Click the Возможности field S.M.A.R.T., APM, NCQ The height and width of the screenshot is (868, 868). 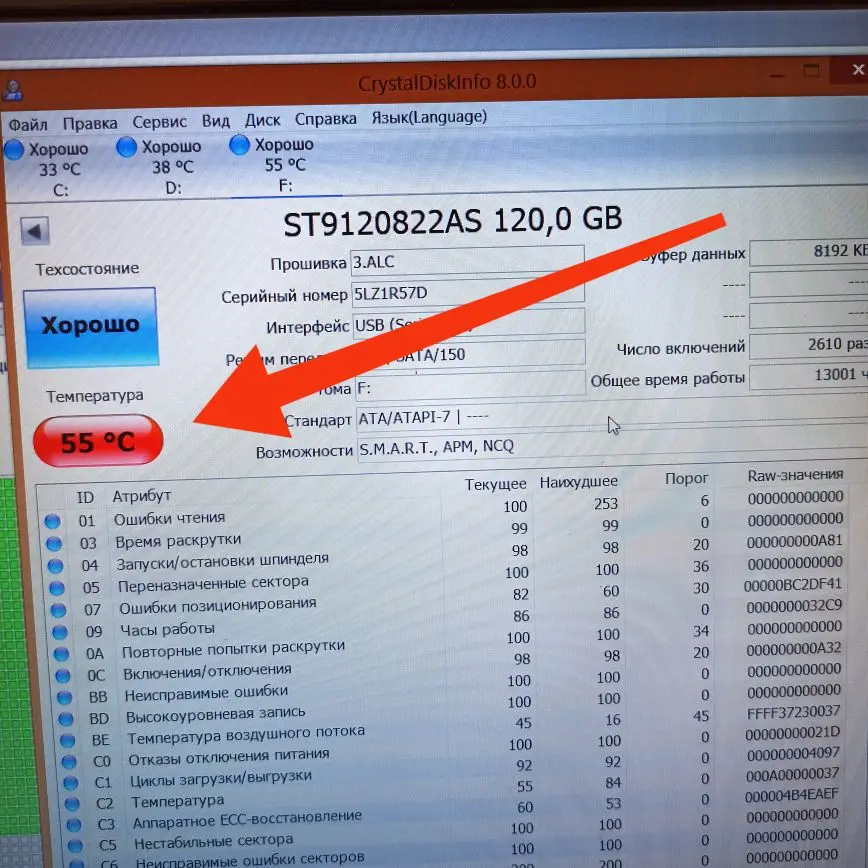612,446
